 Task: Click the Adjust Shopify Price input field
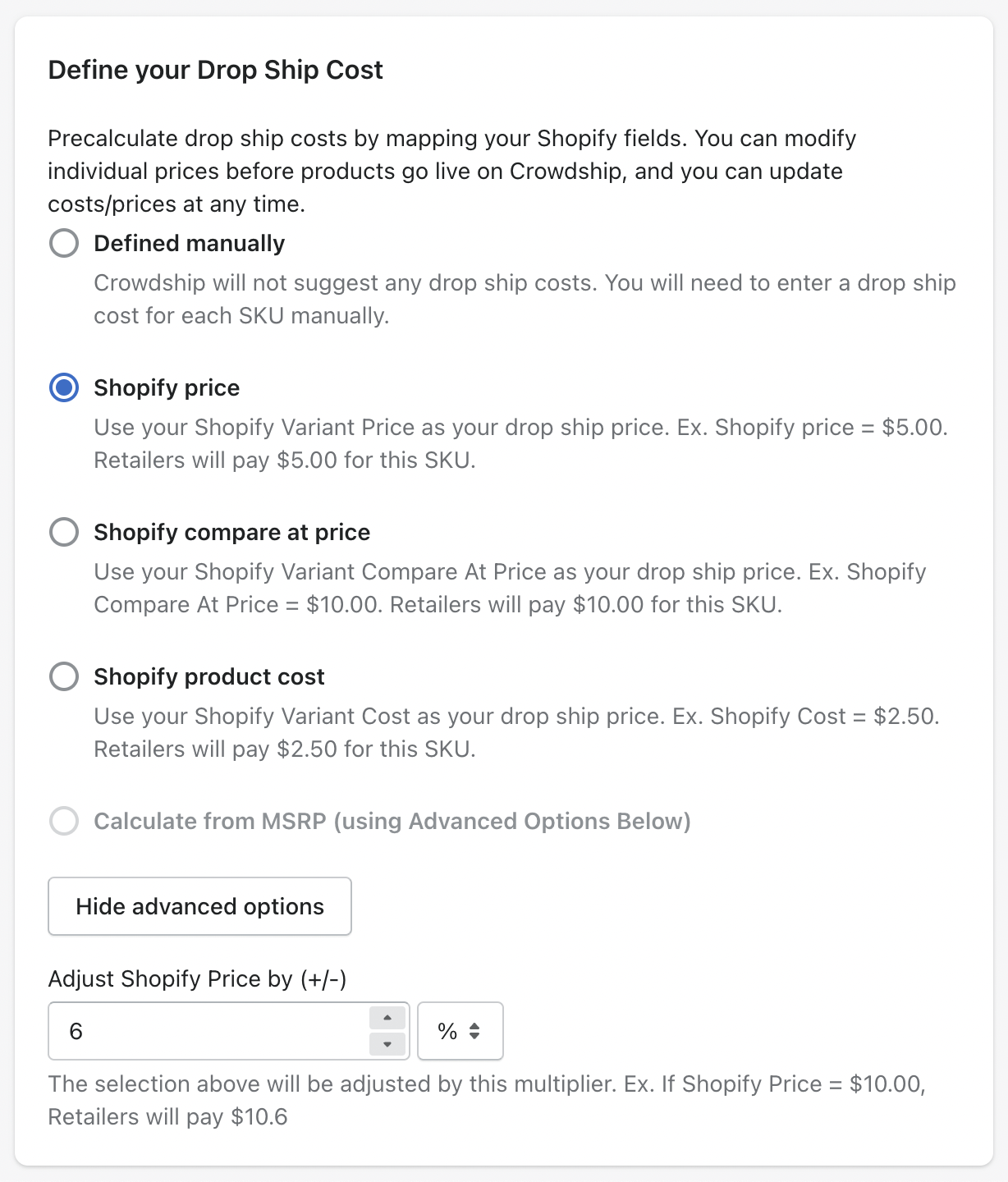click(x=205, y=1031)
